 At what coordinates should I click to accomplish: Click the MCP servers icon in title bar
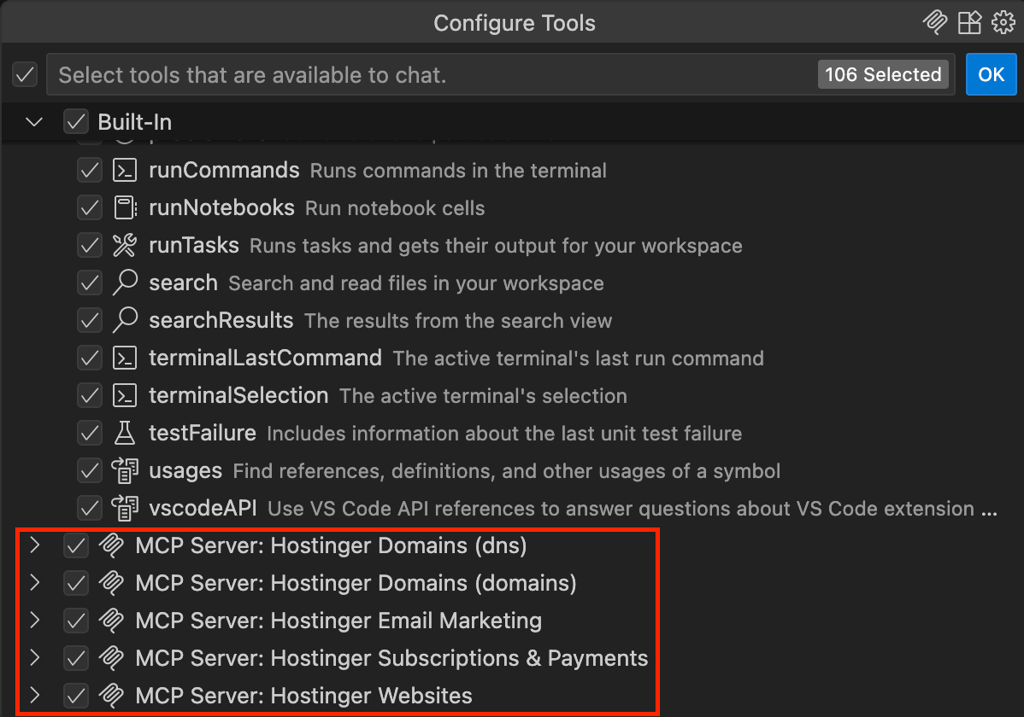(935, 23)
